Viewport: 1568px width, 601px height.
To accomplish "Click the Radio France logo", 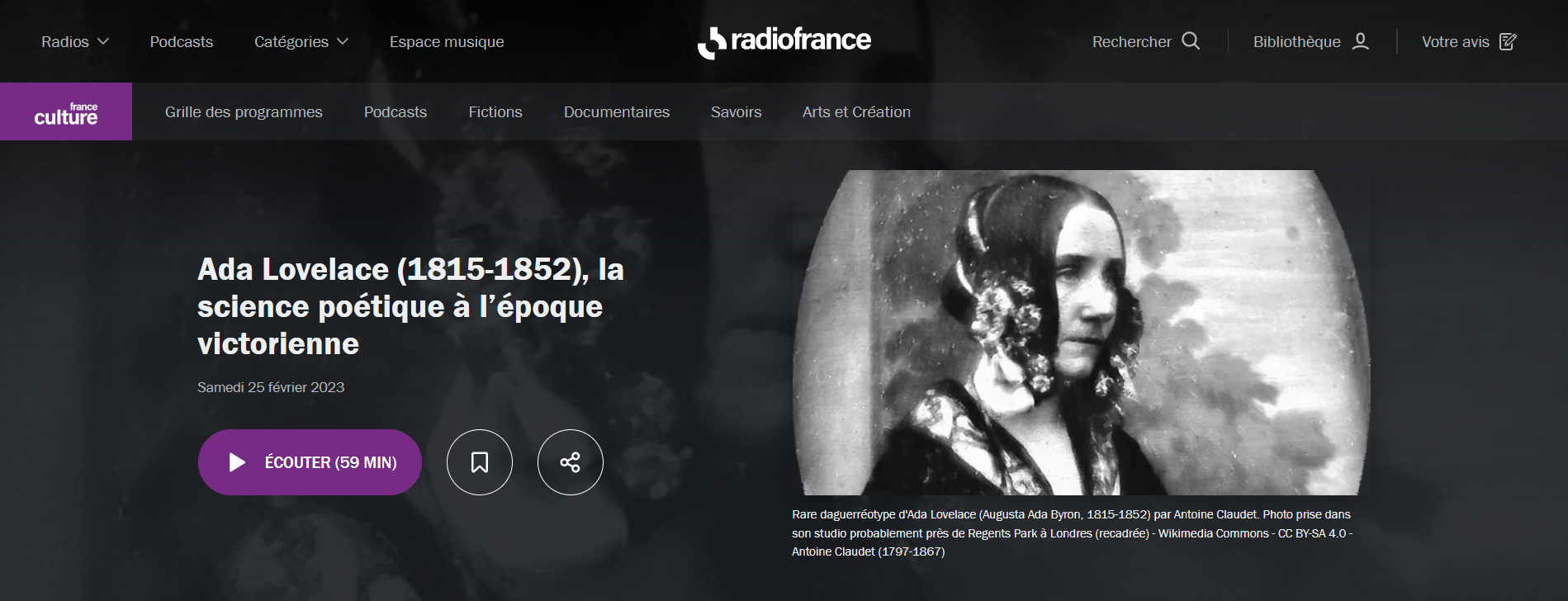I will pyautogui.click(x=784, y=41).
